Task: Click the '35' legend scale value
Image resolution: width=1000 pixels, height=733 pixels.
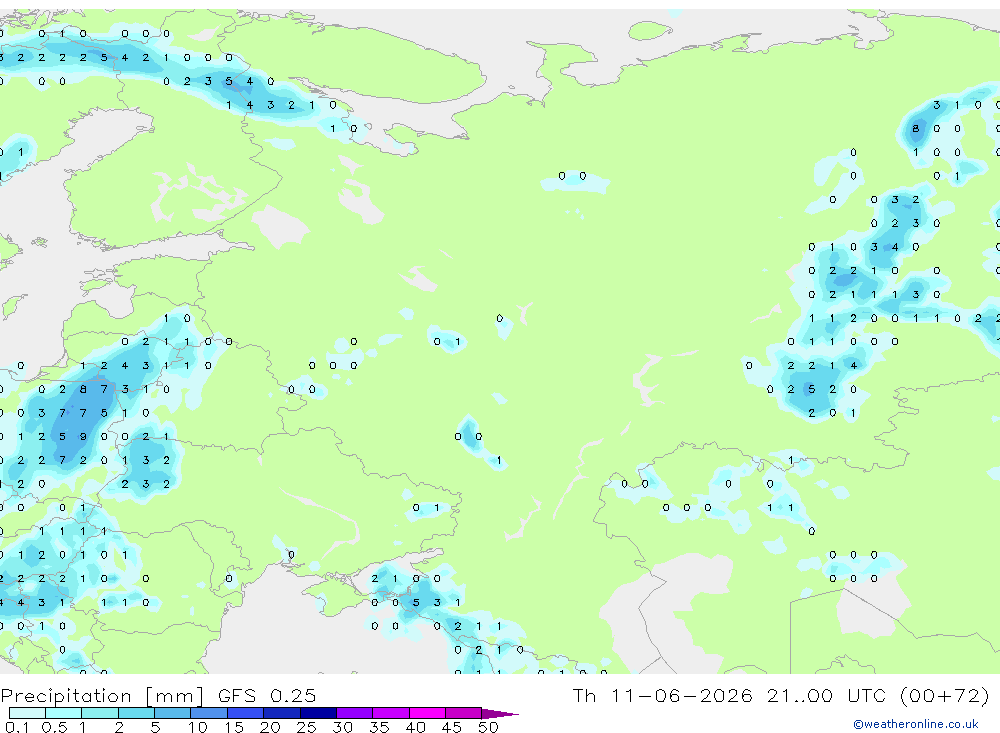Action: point(379,727)
